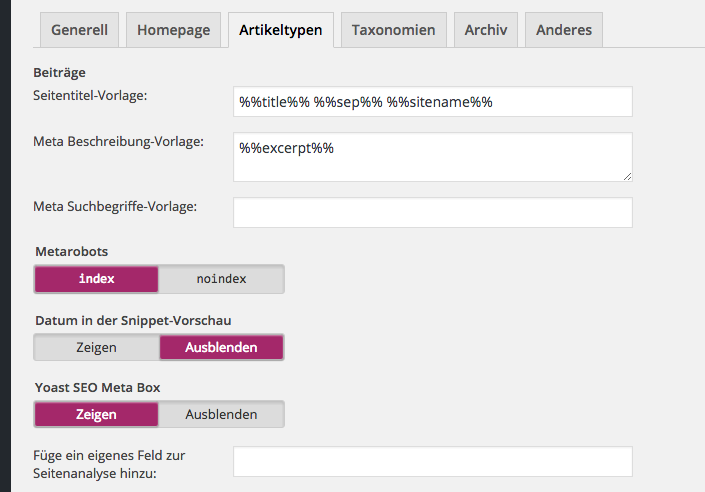The height and width of the screenshot is (492, 705).
Task: Click the custom Seitenanalyse field input
Action: pyautogui.click(x=432, y=461)
